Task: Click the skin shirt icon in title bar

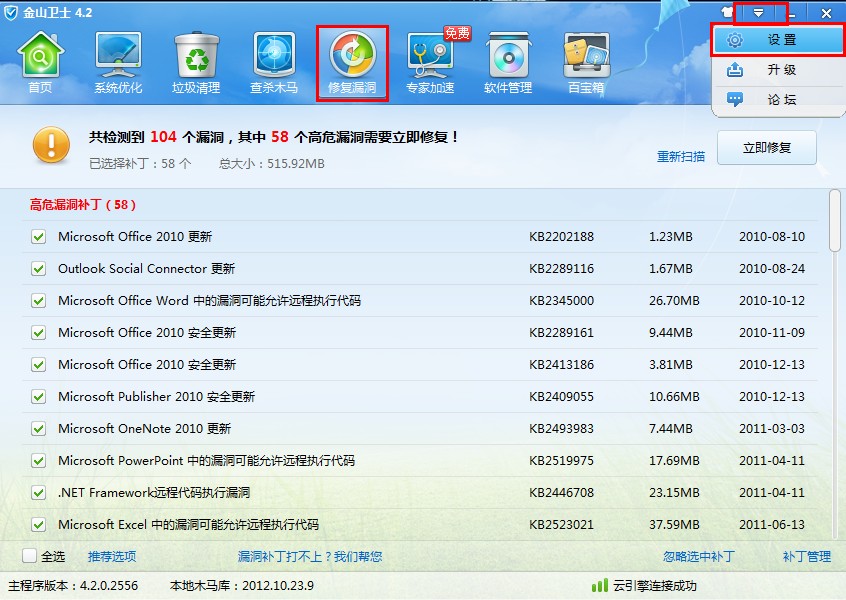Action: click(727, 12)
